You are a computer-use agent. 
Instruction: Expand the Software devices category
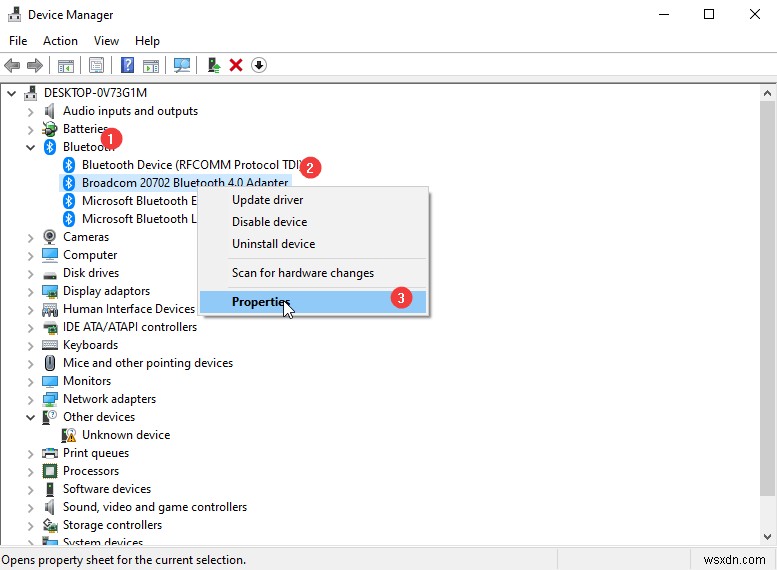tap(30, 490)
